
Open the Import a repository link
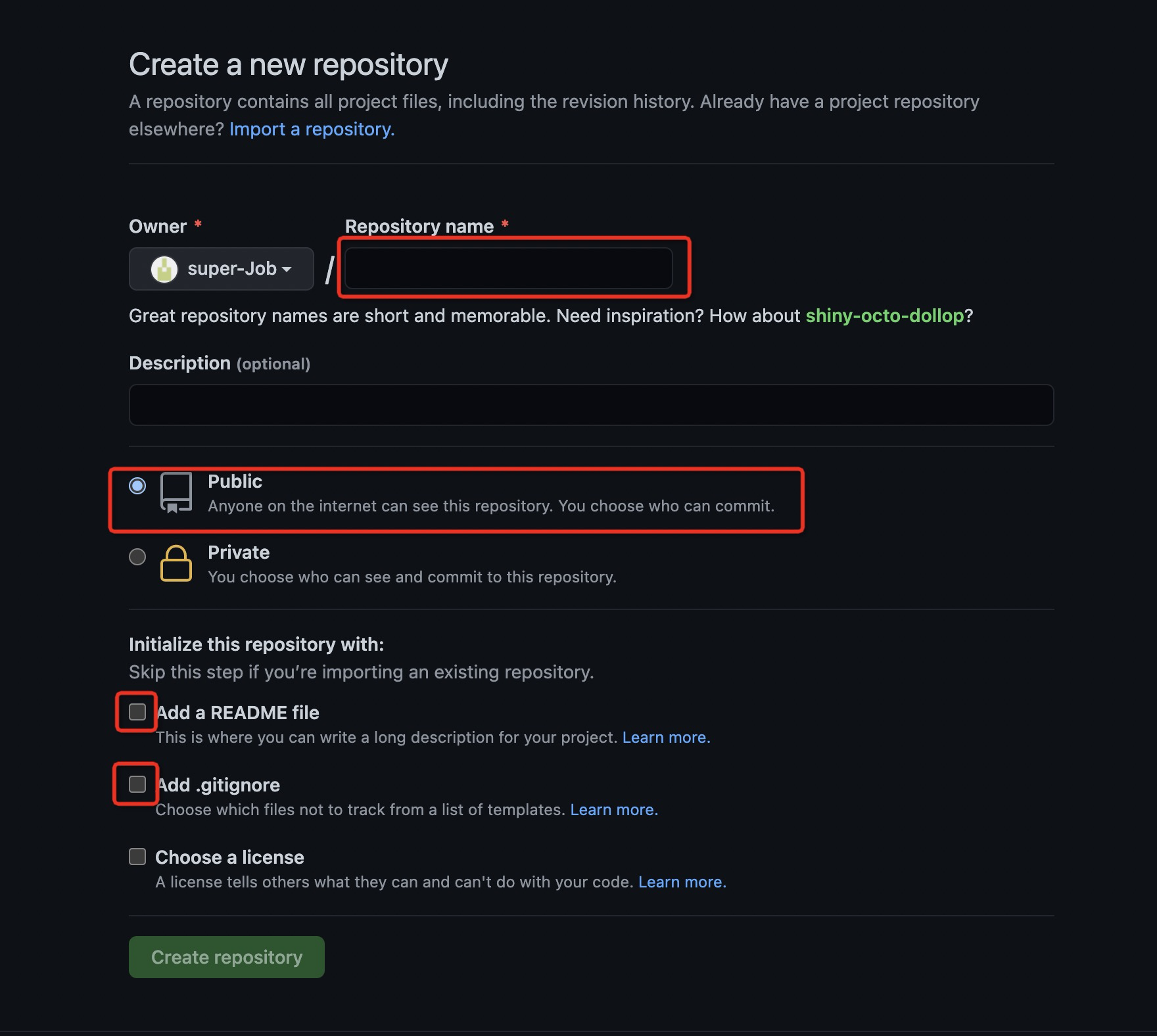pyautogui.click(x=312, y=129)
